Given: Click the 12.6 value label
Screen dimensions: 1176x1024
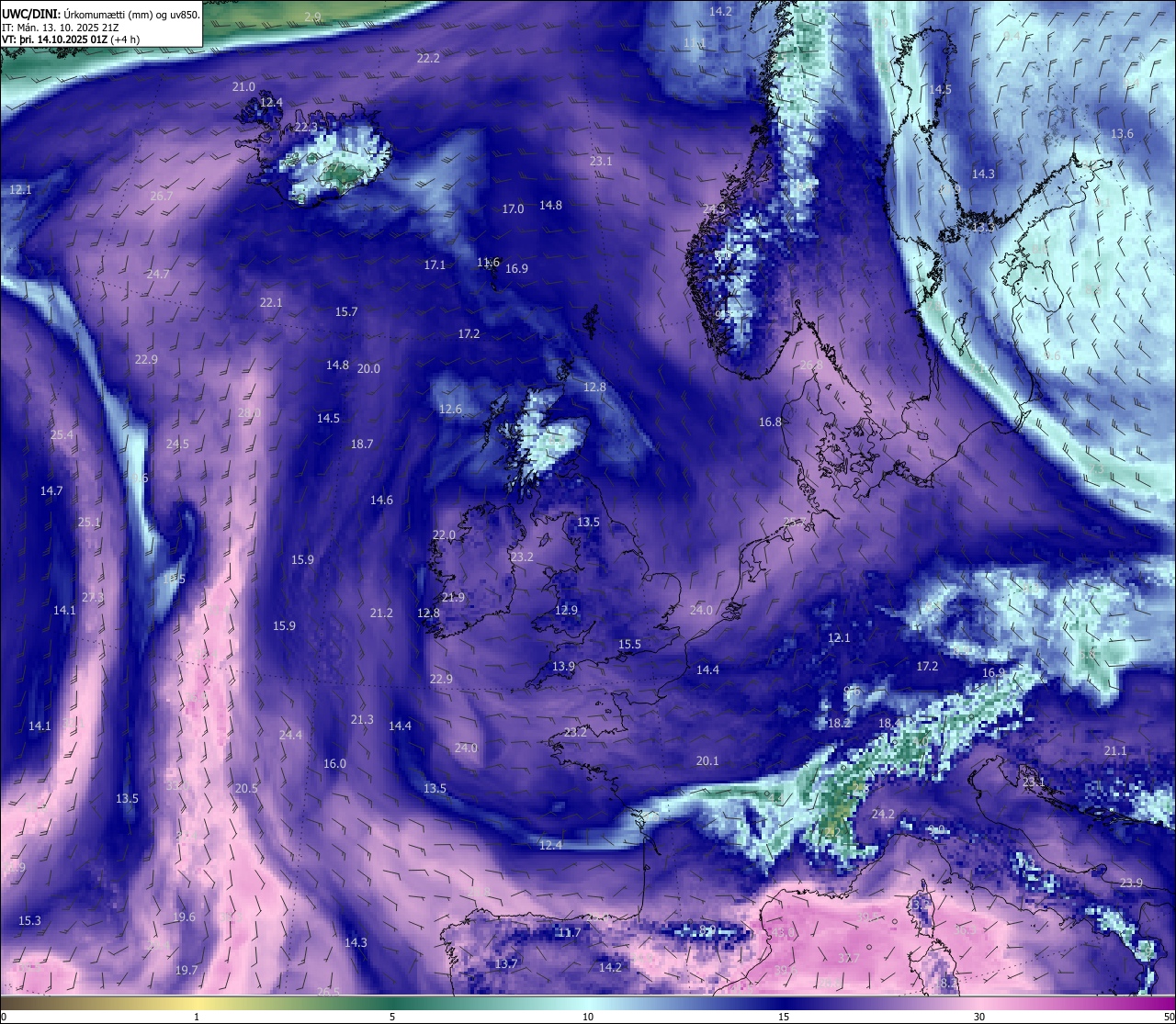Looking at the screenshot, I should coord(450,410).
